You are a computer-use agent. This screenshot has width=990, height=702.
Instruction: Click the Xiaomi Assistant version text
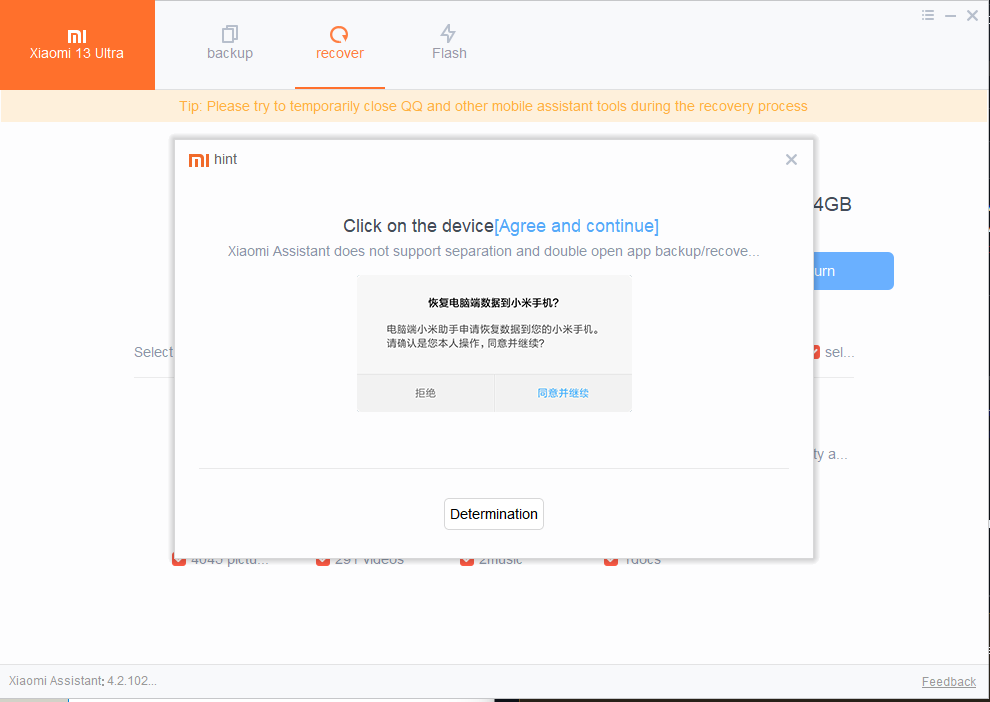pyautogui.click(x=83, y=681)
